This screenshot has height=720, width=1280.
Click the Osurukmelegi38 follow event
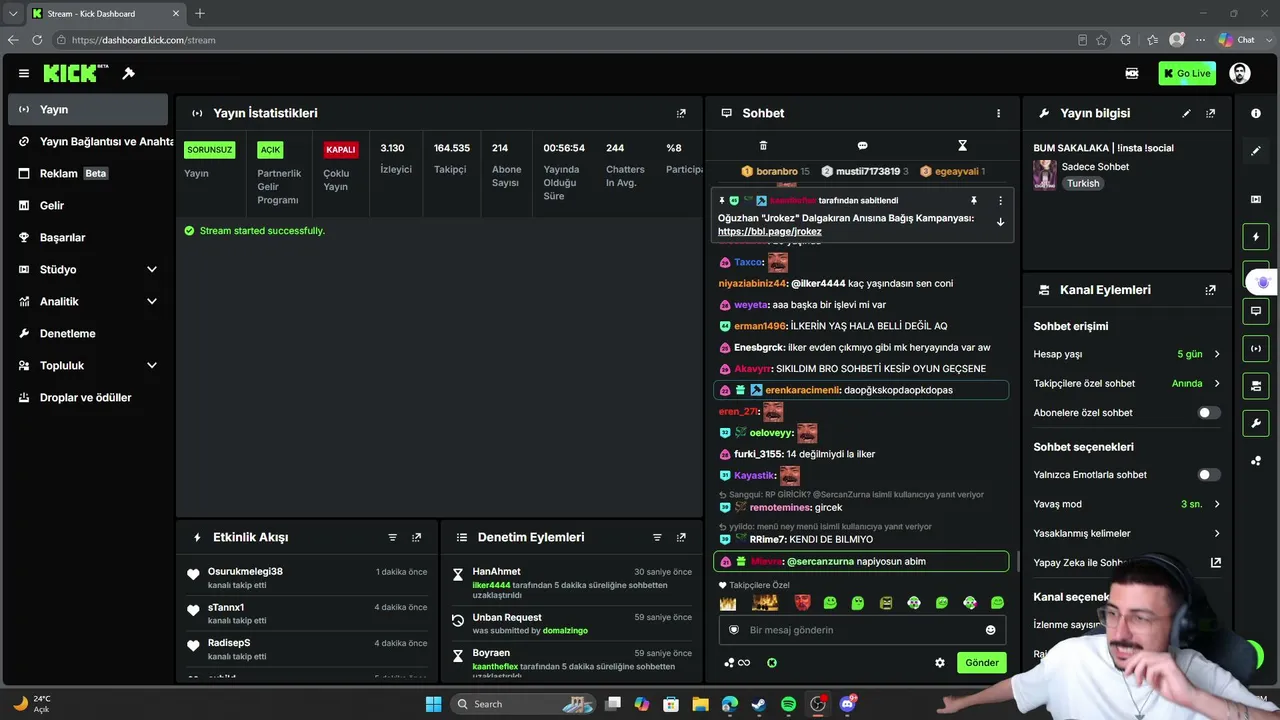[x=308, y=577]
